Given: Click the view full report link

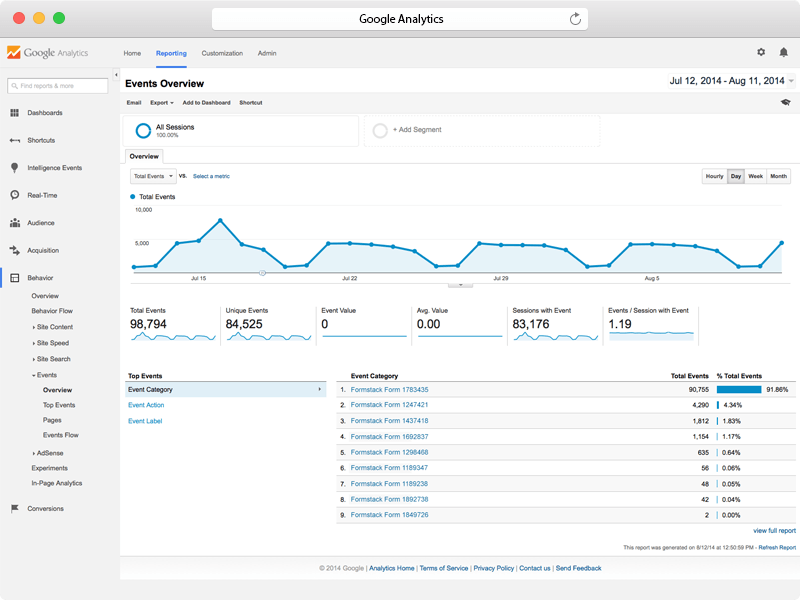Looking at the screenshot, I should pos(774,530).
